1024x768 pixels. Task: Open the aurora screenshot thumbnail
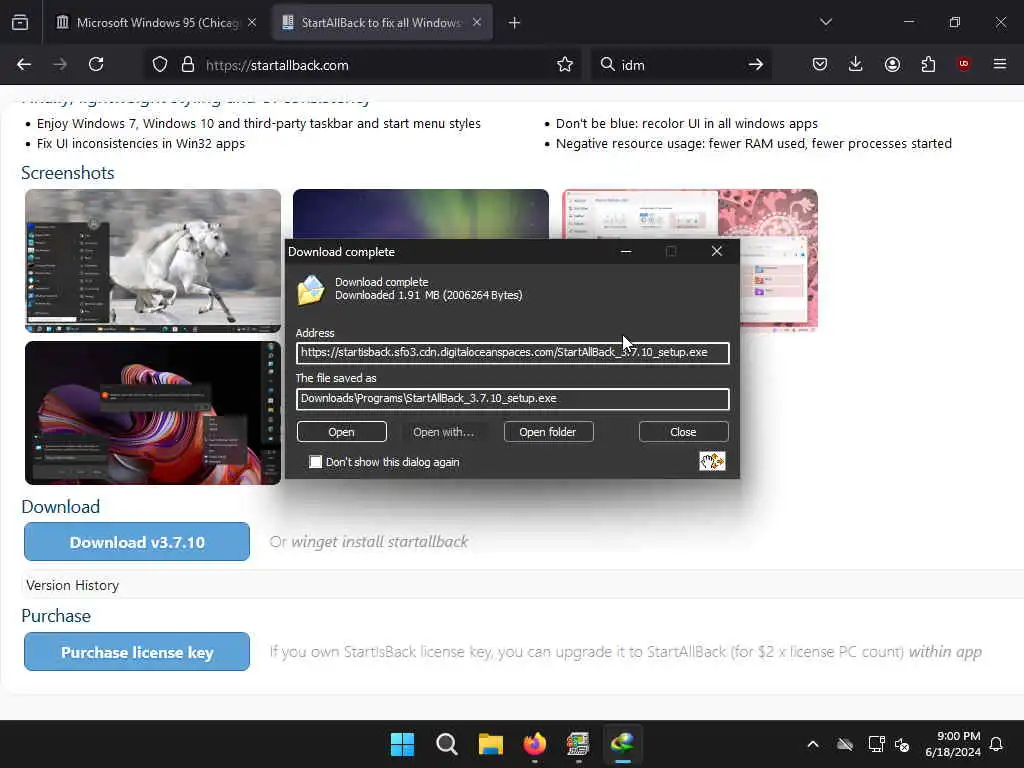tap(421, 214)
